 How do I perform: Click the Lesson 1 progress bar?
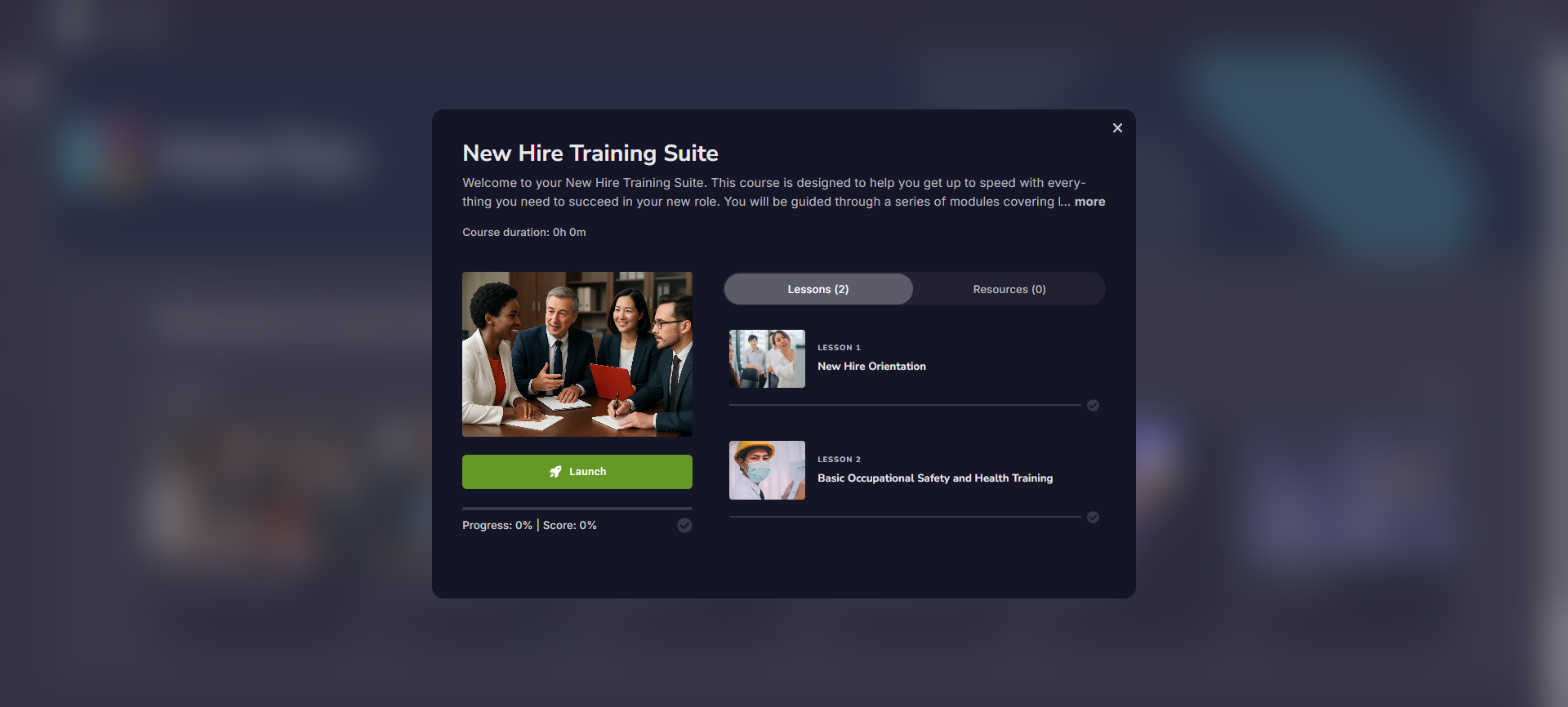coord(905,405)
